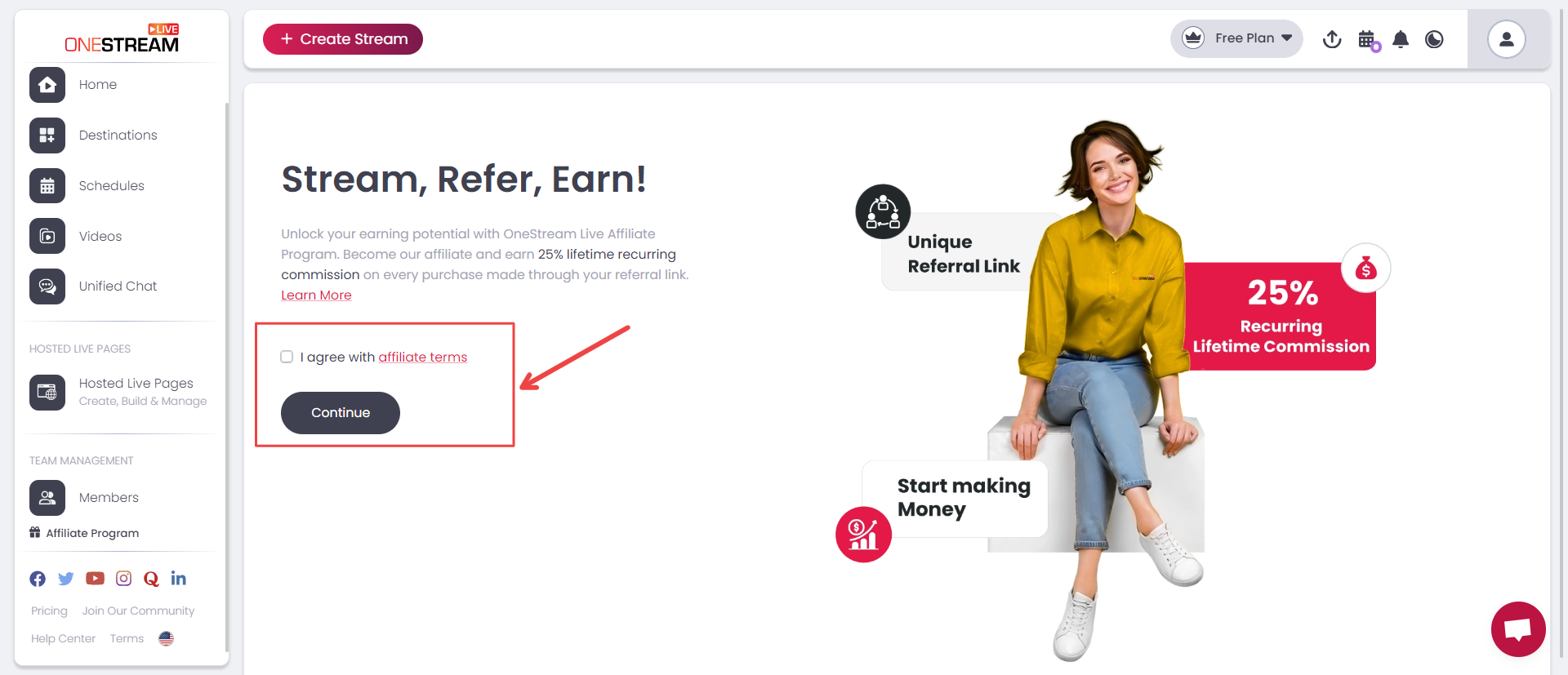Open the live chat support bubble
This screenshot has height=675, width=1568.
point(1518,629)
